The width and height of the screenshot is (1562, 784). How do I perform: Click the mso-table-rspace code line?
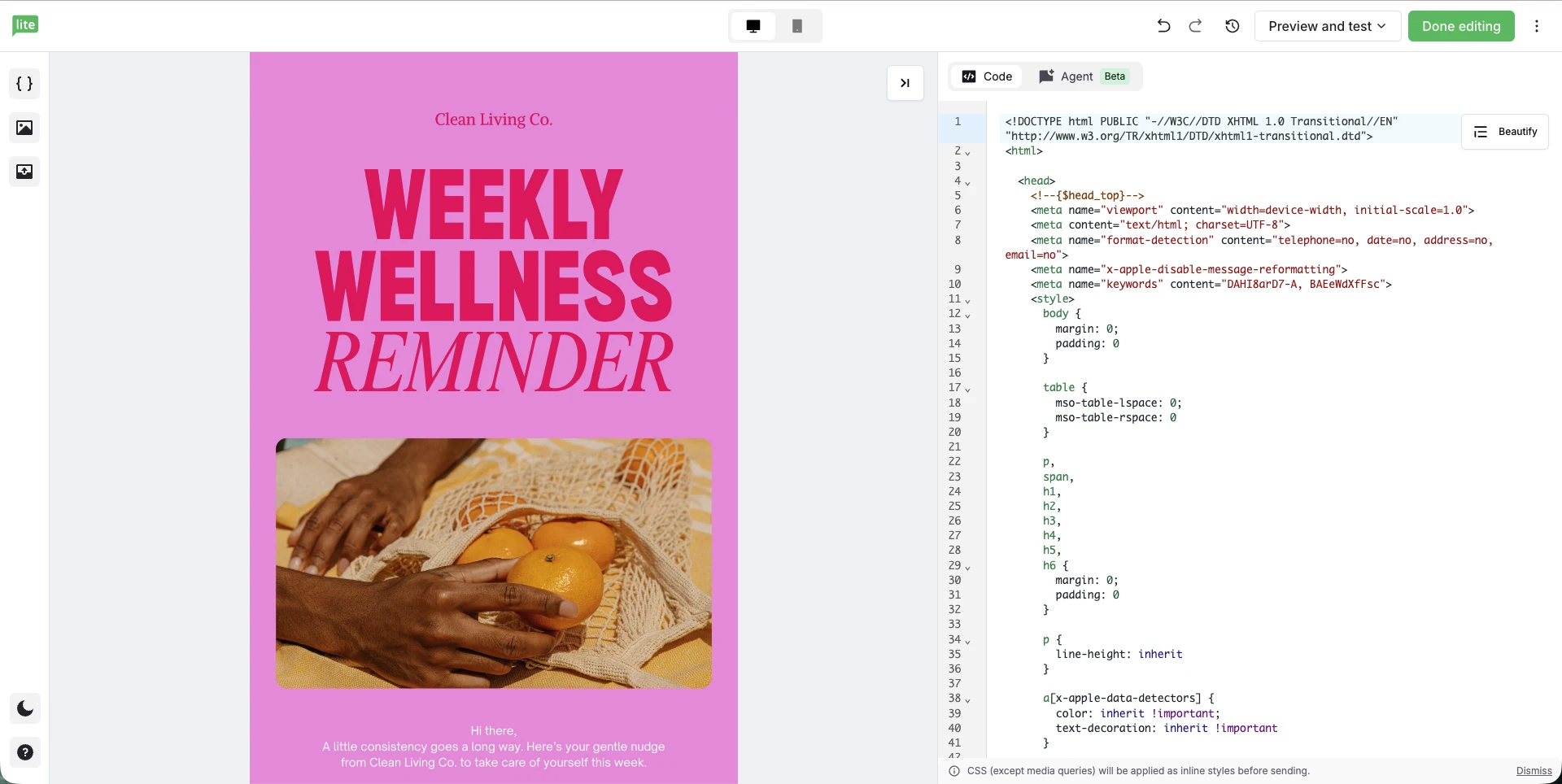pyautogui.click(x=1116, y=417)
